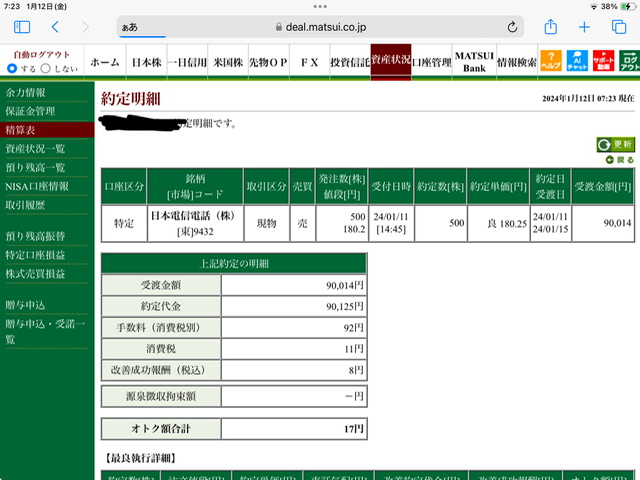This screenshot has width=640, height=480.
Task: Select the 自動ログアウト しない radio button
Action: pos(46,68)
